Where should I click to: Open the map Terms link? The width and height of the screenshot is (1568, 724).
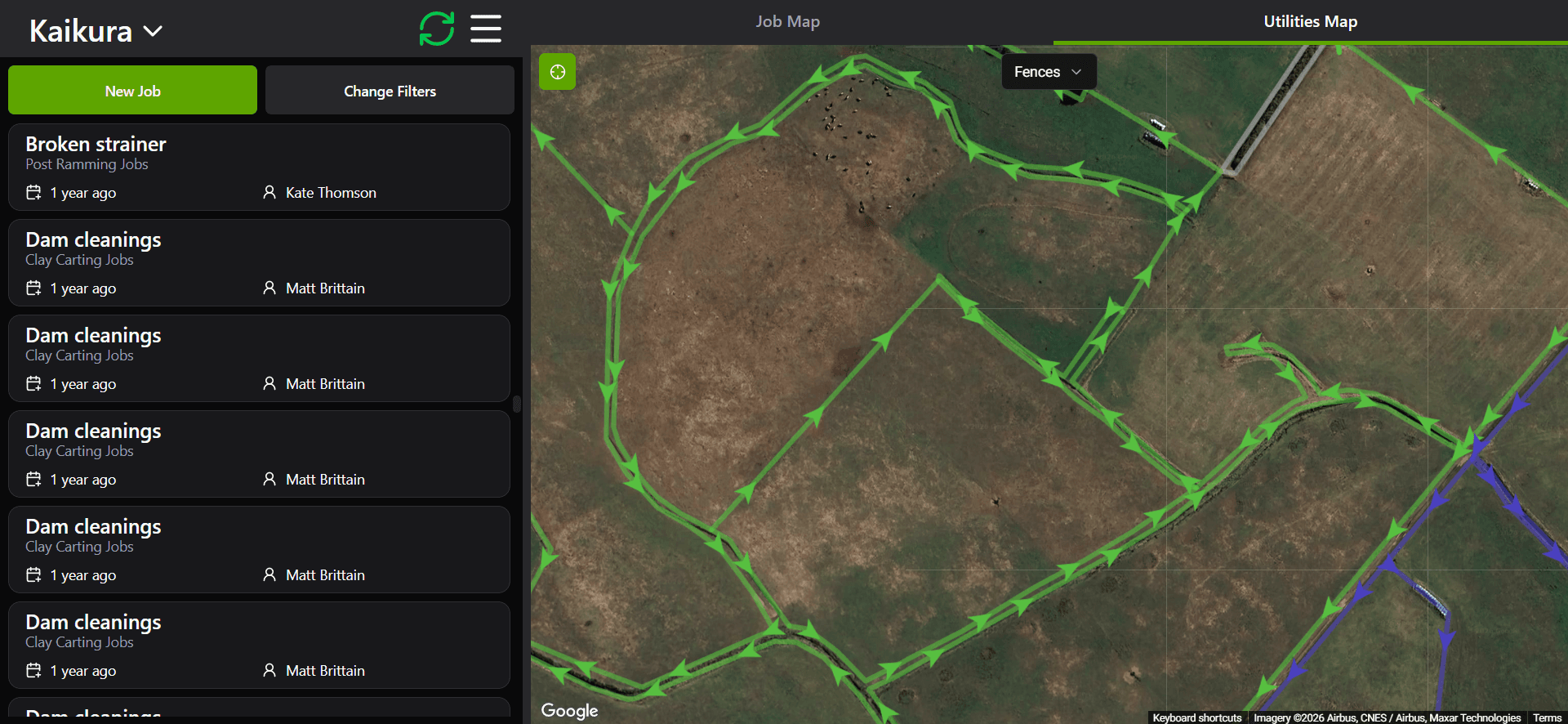point(1547,717)
